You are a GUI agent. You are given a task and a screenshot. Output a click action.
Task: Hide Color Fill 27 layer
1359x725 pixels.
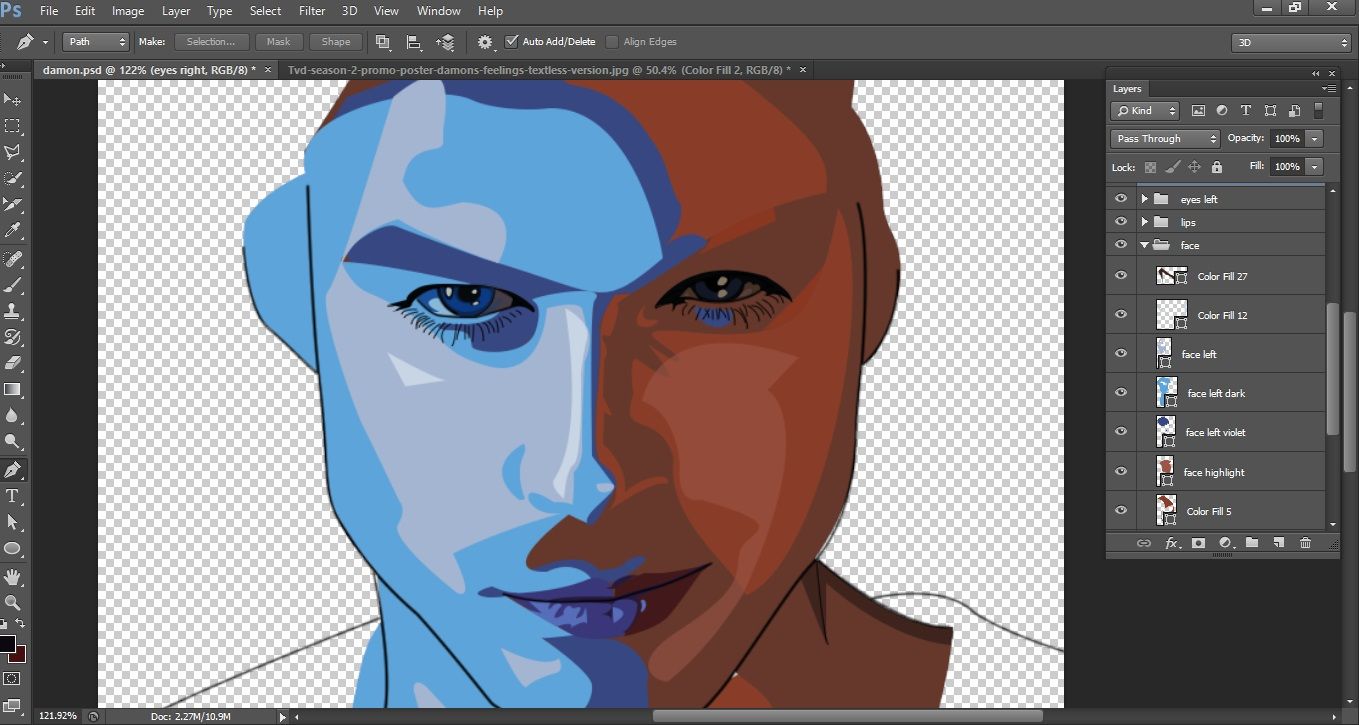1121,276
